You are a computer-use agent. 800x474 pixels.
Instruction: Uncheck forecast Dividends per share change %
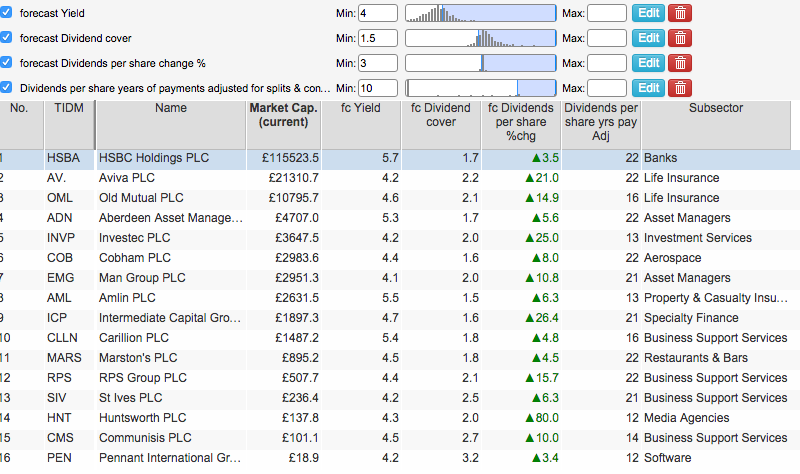point(6,62)
